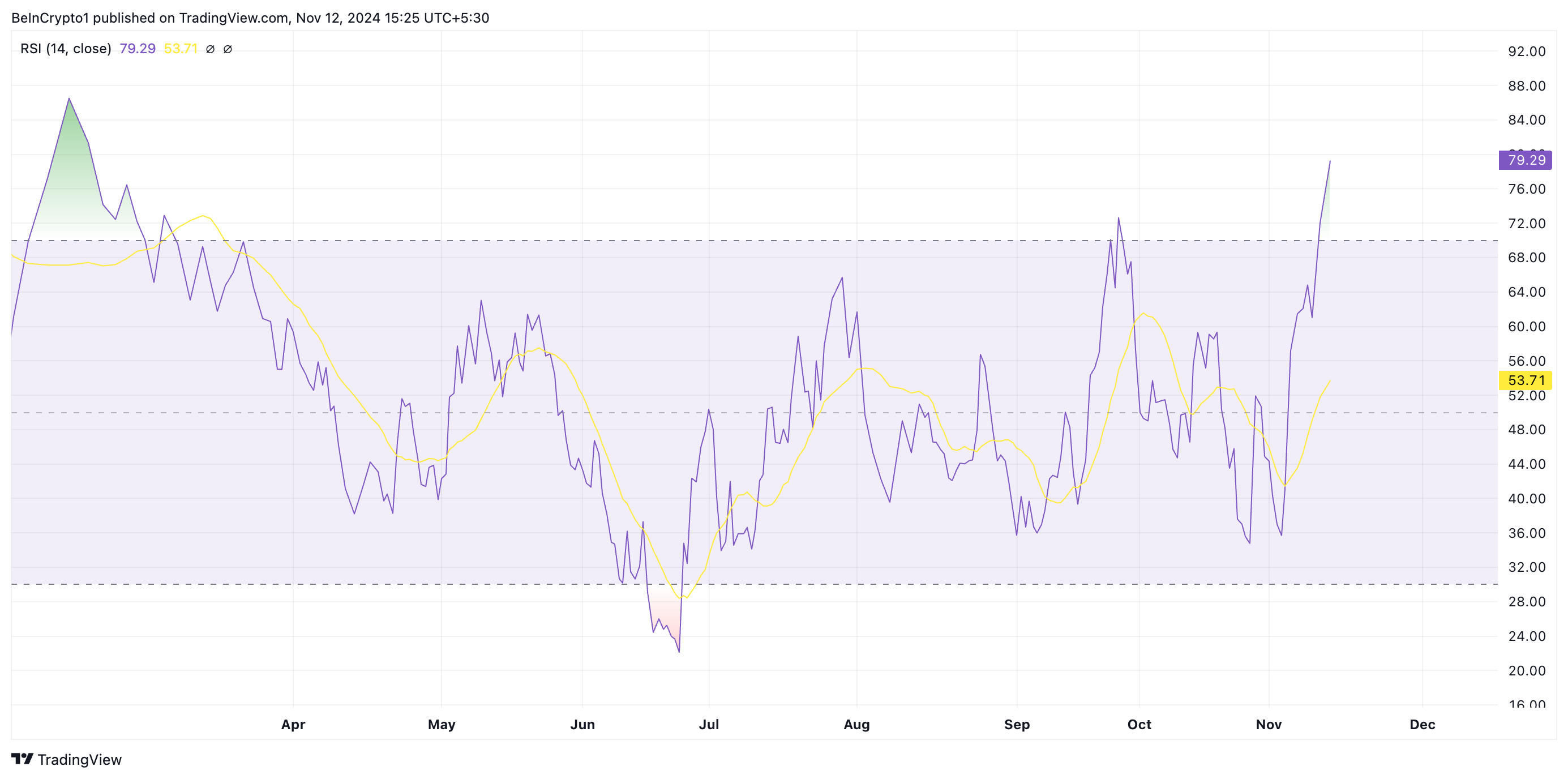The image size is (1568, 779).
Task: Click the first null symbol in RSI legend
Action: [x=210, y=49]
